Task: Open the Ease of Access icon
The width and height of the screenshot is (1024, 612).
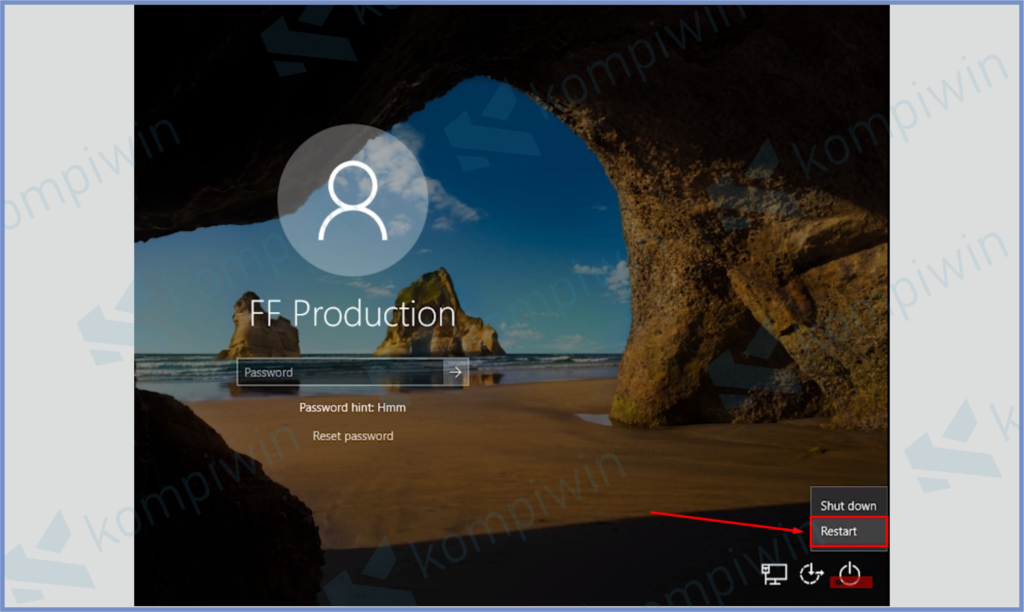Action: [x=811, y=573]
